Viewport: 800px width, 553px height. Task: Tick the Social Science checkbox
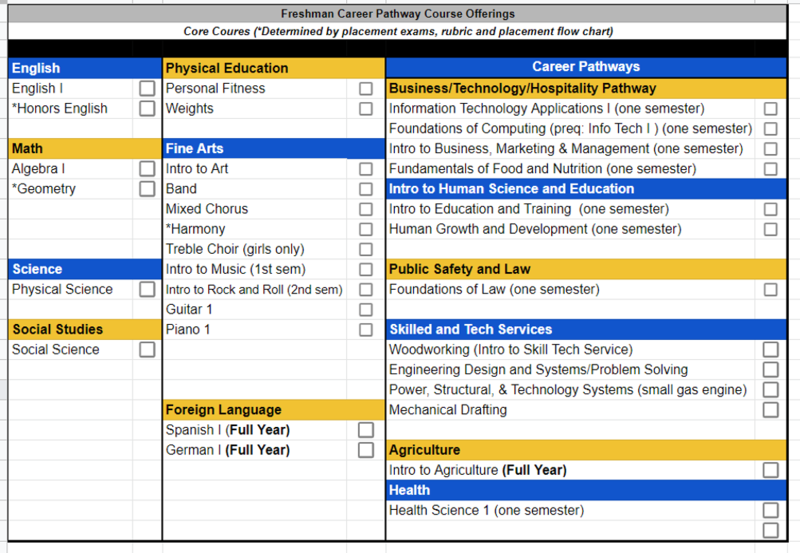point(147,350)
